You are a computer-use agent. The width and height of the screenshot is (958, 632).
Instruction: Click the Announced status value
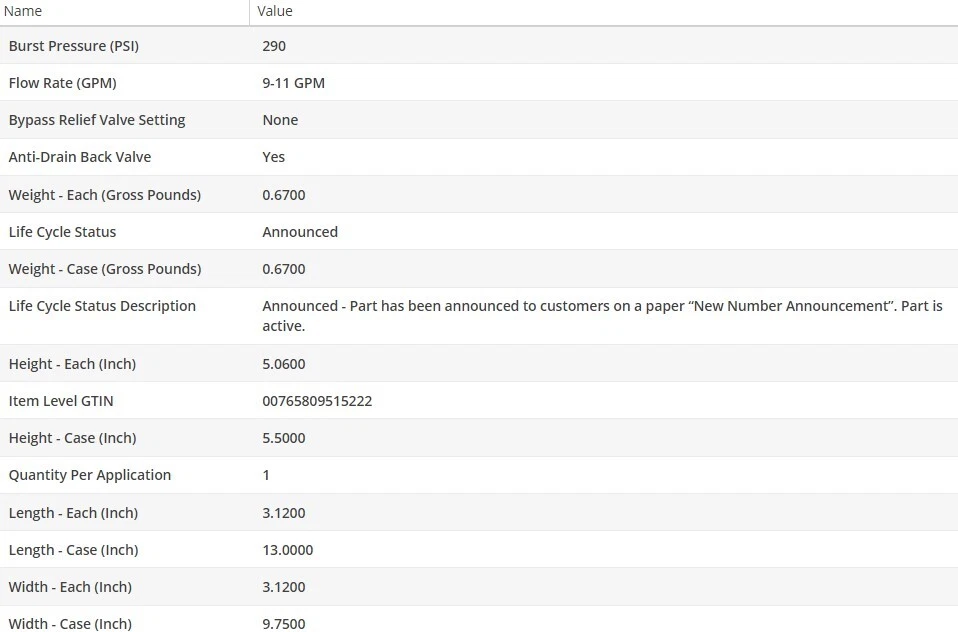pyautogui.click(x=300, y=232)
